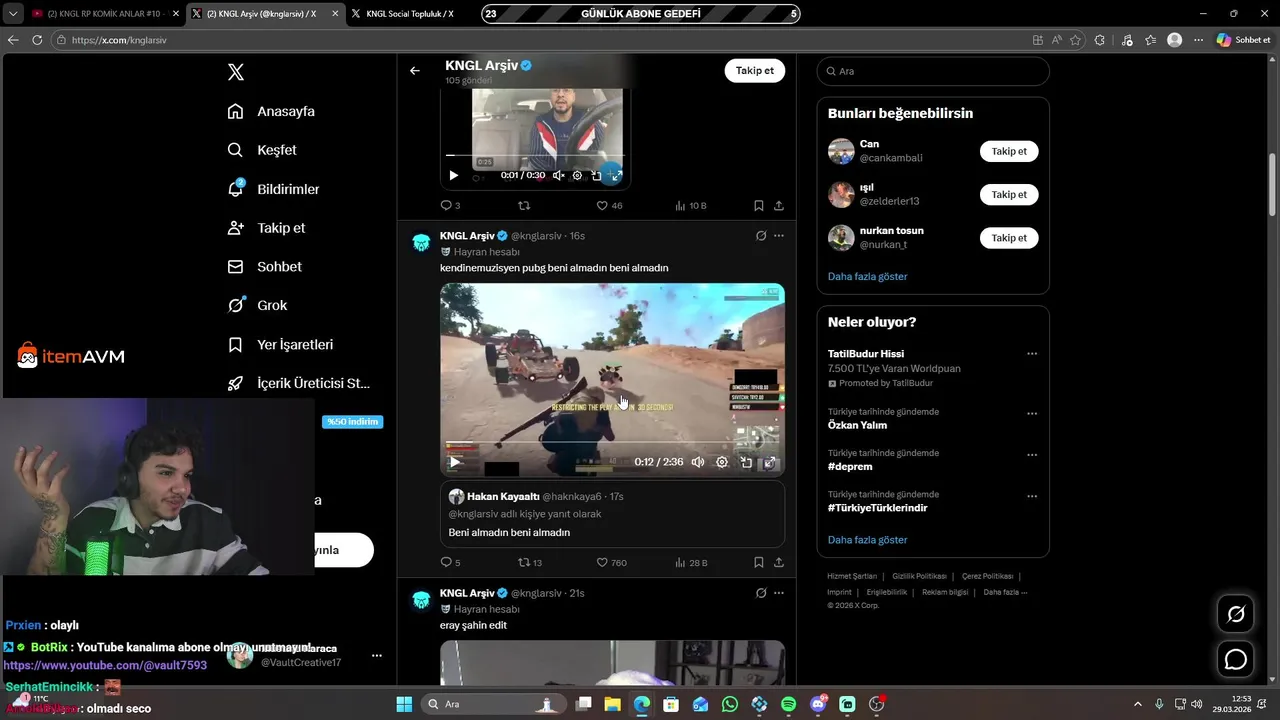Open account options next to @VaultCreative17

pyautogui.click(x=377, y=656)
